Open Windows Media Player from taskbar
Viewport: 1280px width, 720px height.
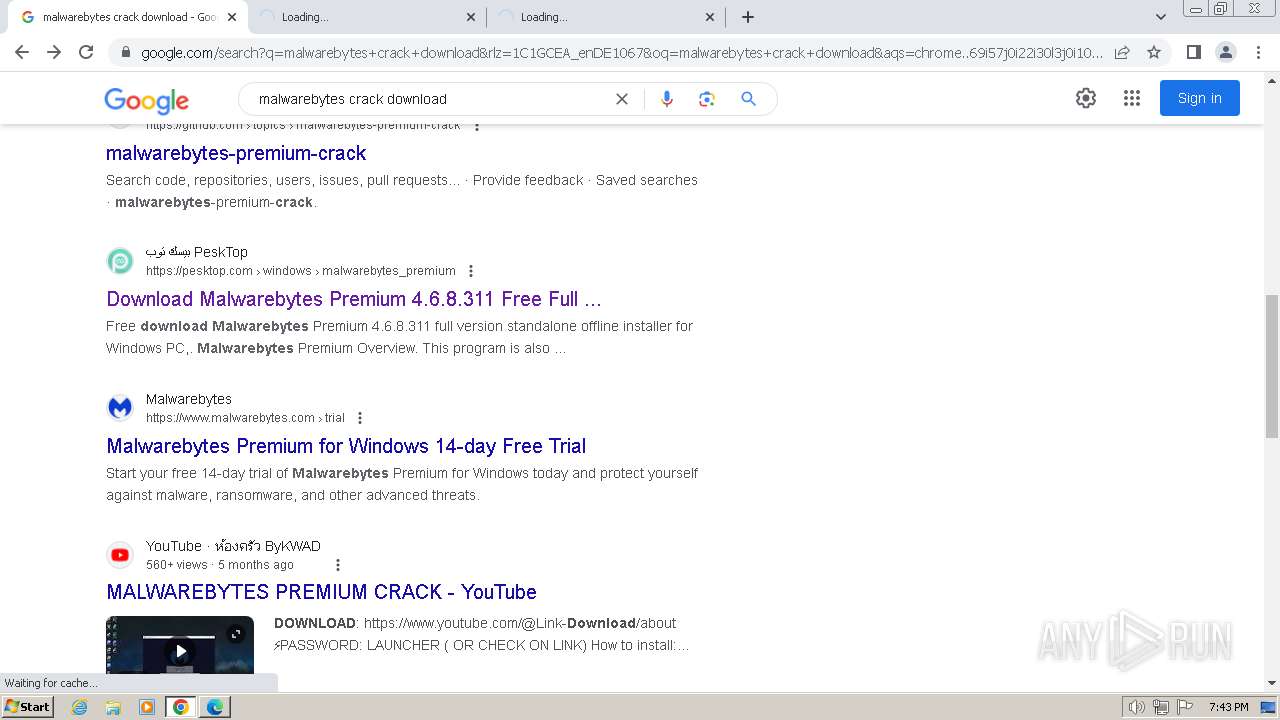click(x=147, y=707)
